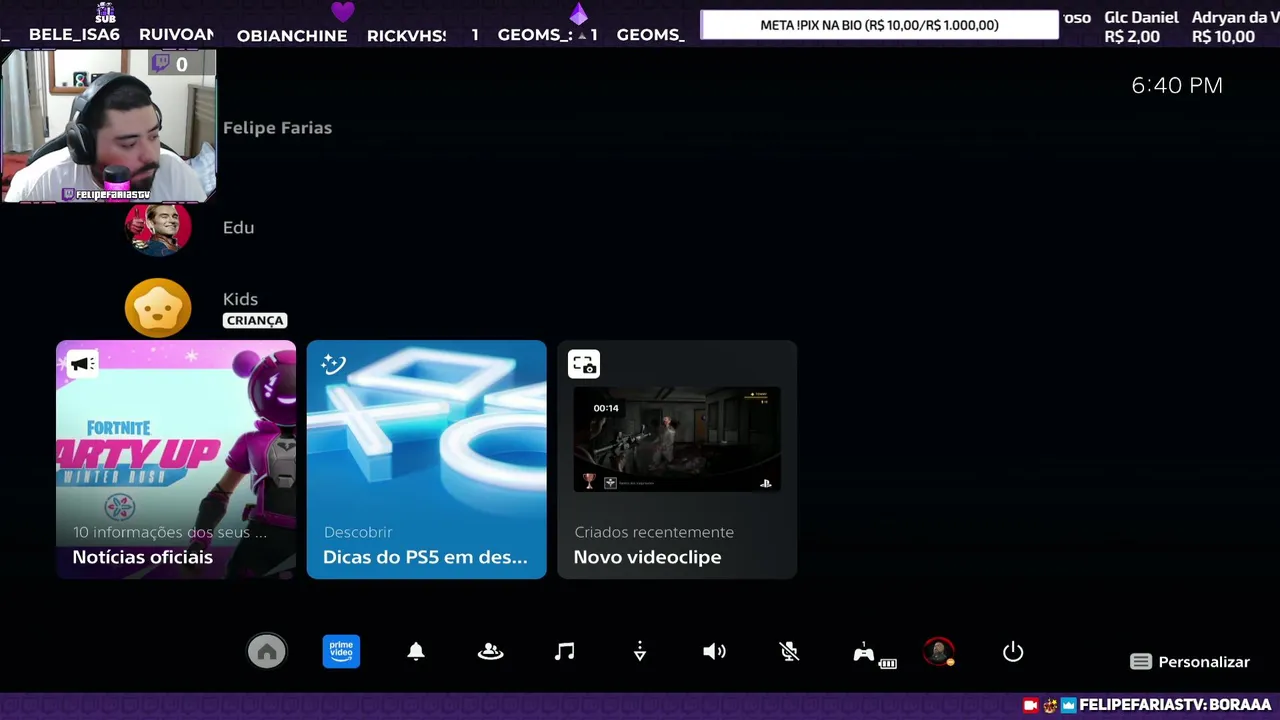Image resolution: width=1280 pixels, height=720 pixels.
Task: Open the notifications bell
Action: pos(416,652)
